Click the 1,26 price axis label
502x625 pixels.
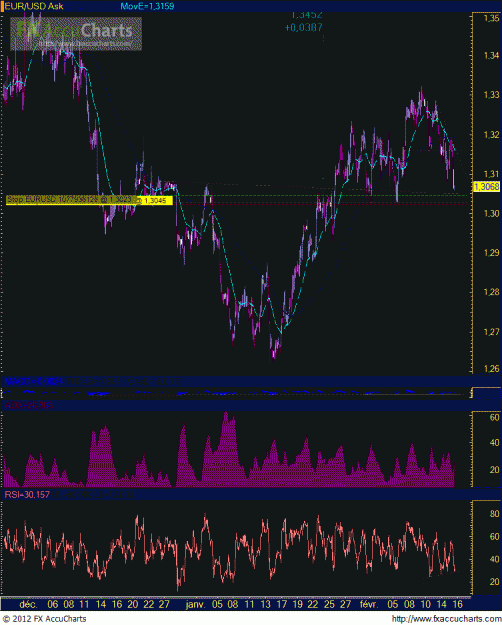491,369
